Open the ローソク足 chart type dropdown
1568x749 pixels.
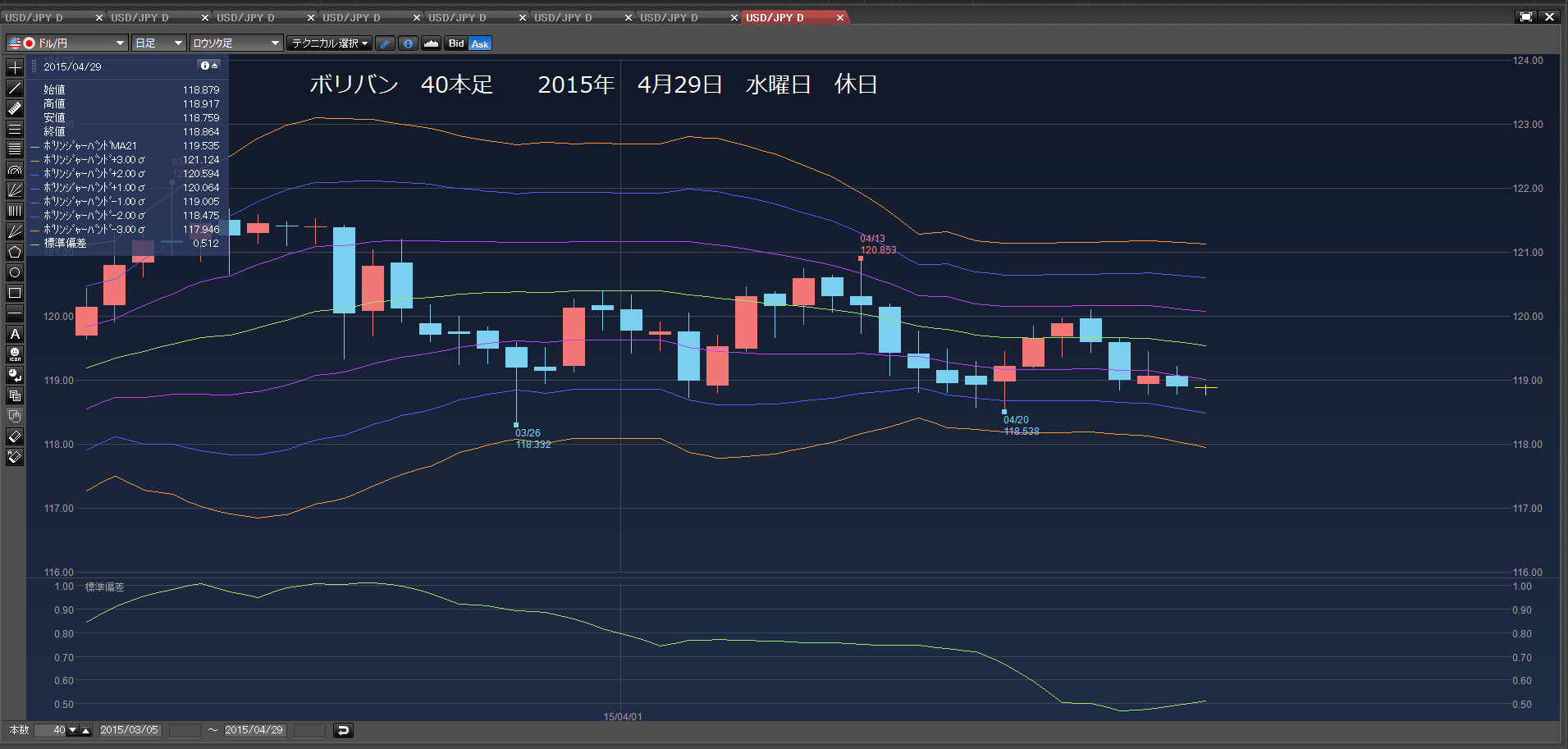[236, 43]
